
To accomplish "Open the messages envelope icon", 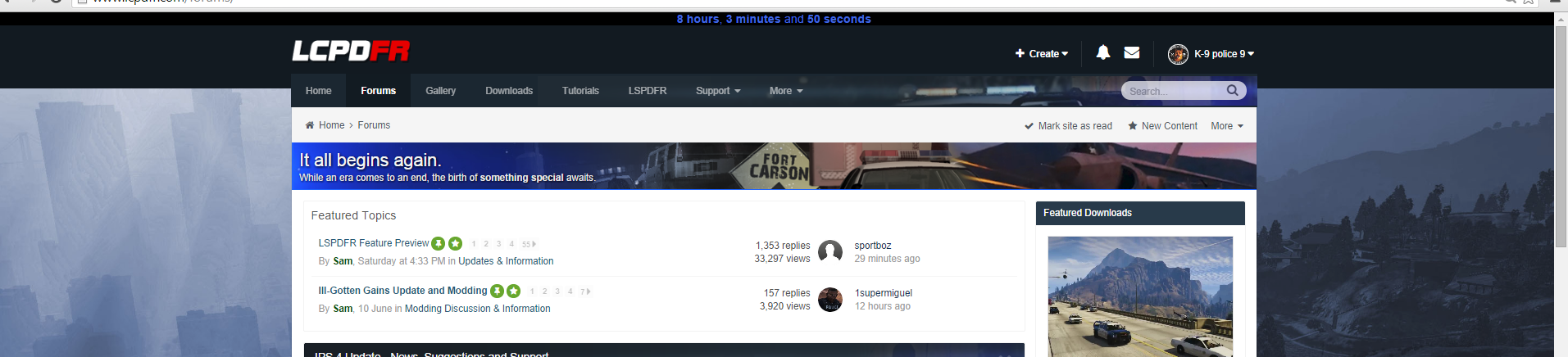I will pyautogui.click(x=1132, y=52).
